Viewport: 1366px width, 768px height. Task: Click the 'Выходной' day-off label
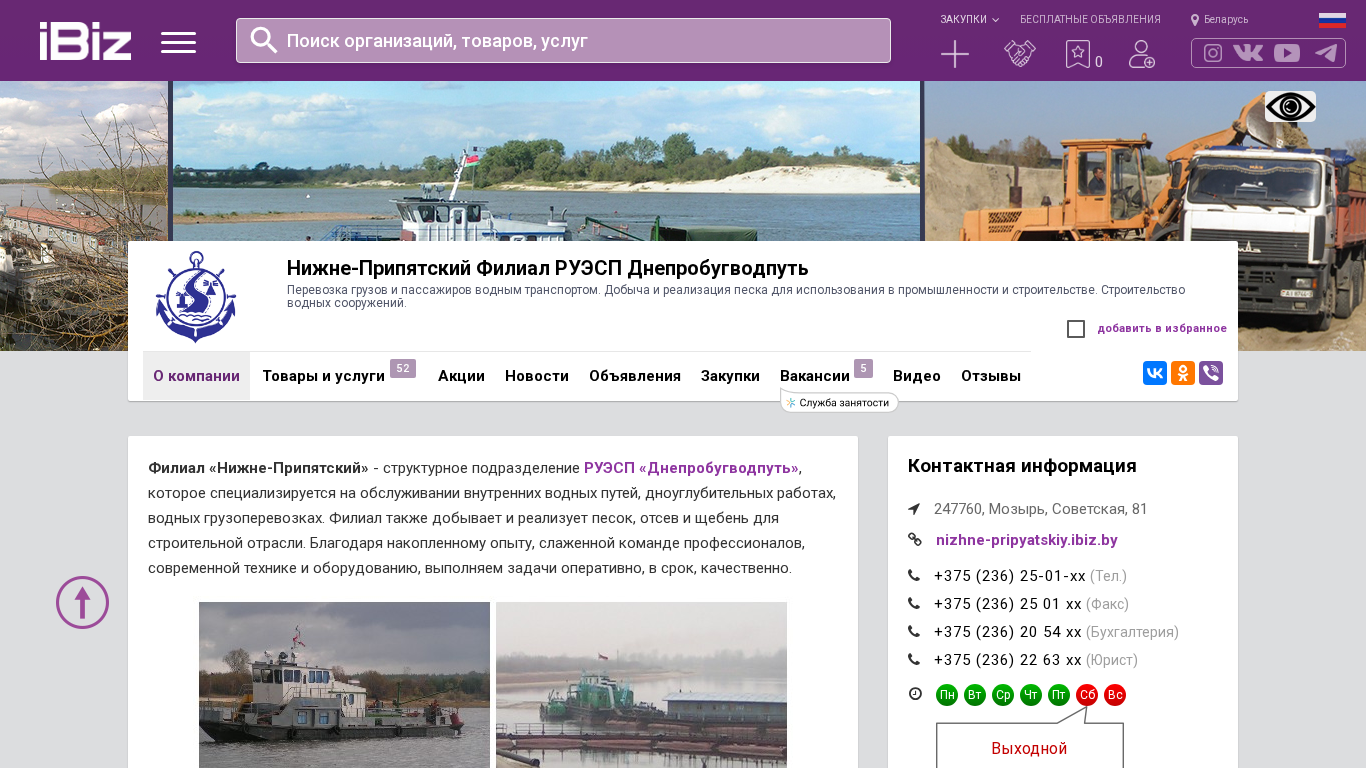coord(1029,748)
